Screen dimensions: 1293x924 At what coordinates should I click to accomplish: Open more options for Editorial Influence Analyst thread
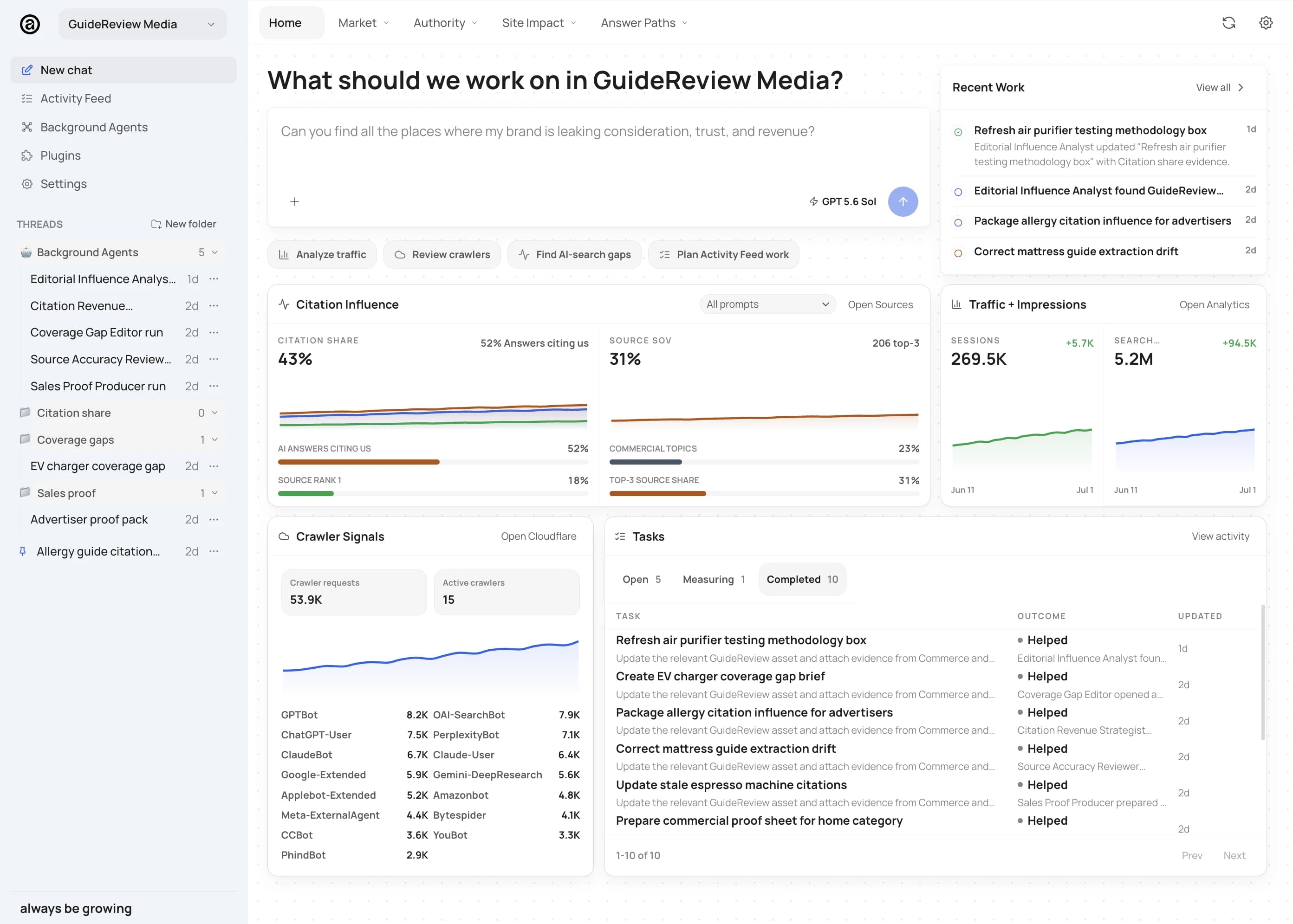coord(214,279)
